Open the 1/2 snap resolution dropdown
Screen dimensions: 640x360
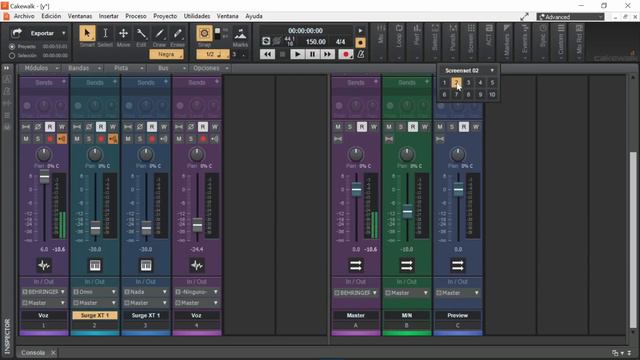[213, 54]
